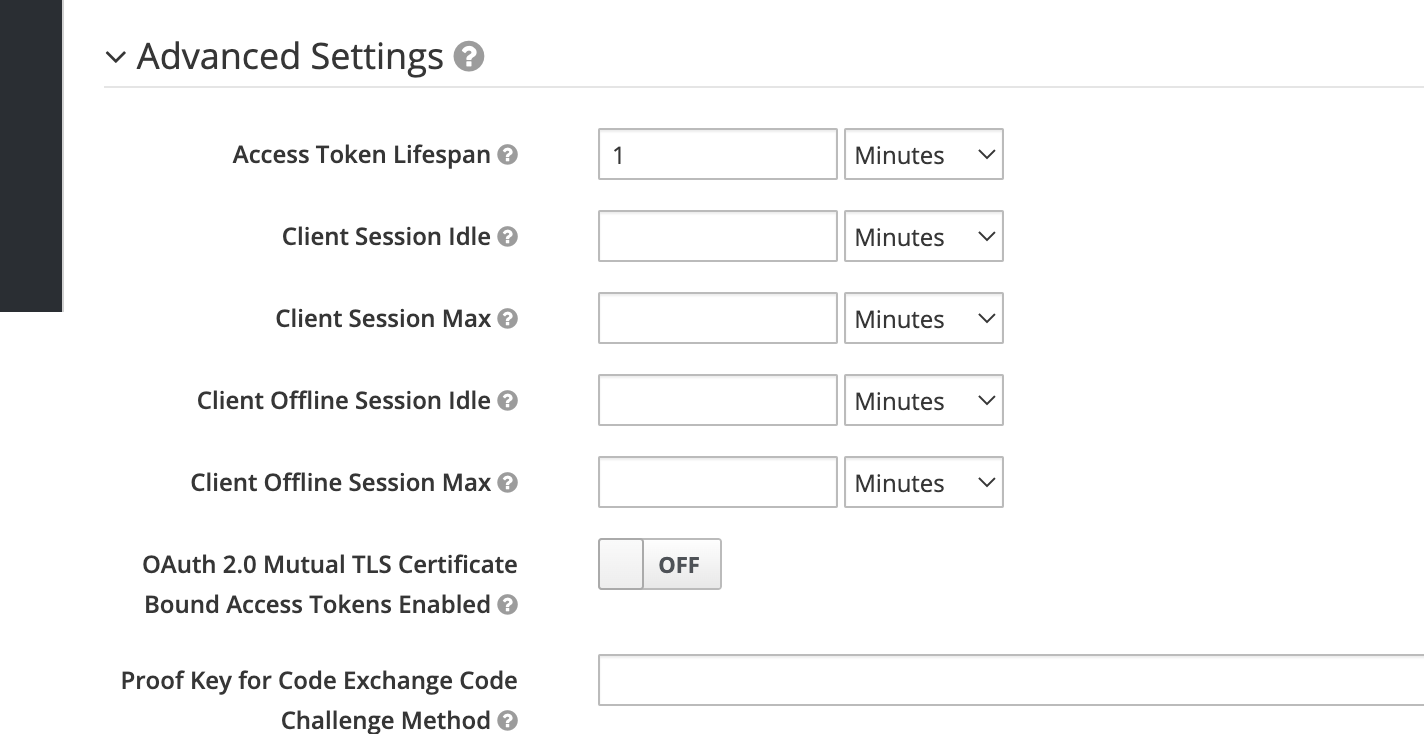
Task: Click help icon beside Advanced Settings heading
Action: coord(469,57)
